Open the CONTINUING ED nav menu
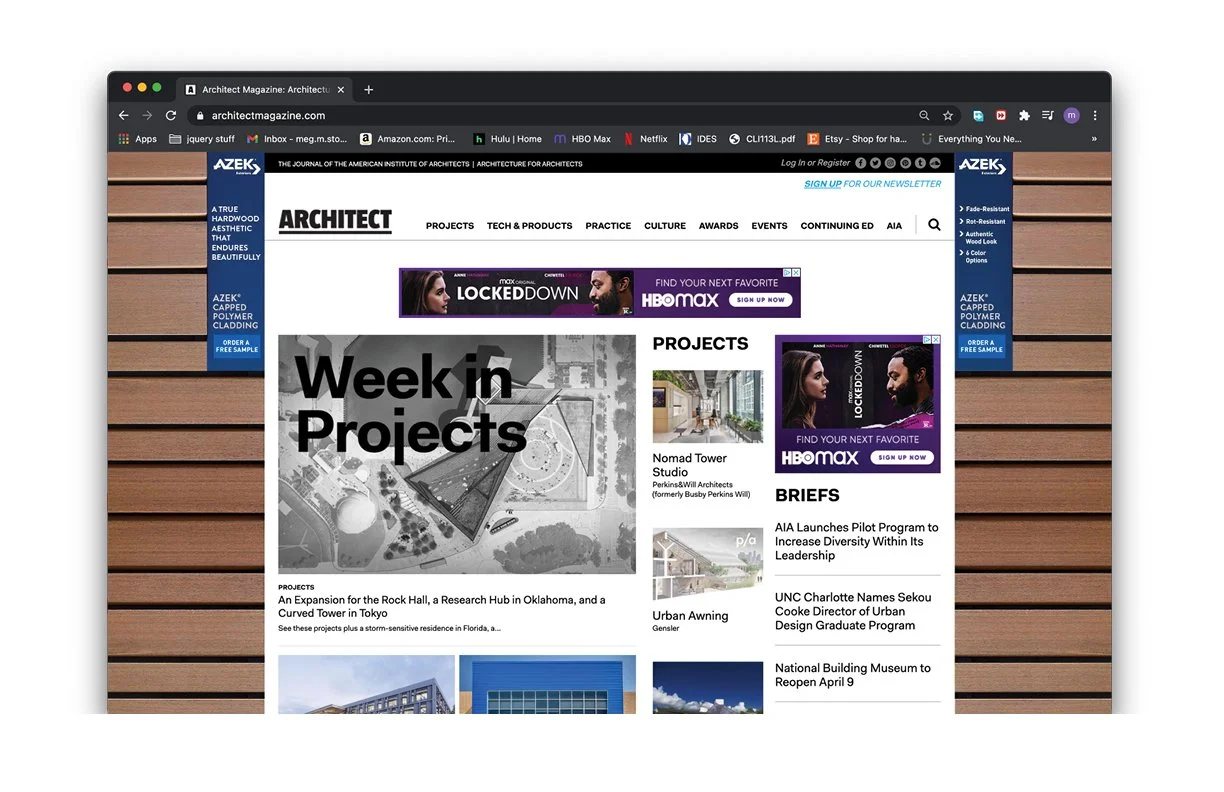 point(837,226)
